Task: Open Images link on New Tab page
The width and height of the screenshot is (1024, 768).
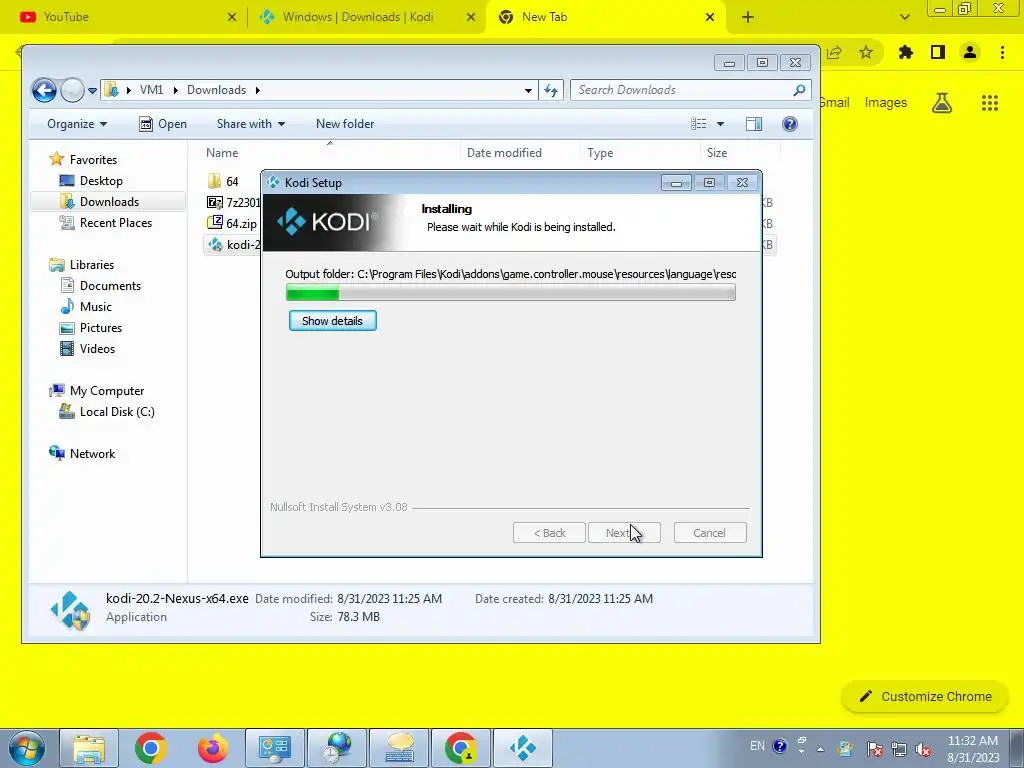Action: pyautogui.click(x=886, y=103)
